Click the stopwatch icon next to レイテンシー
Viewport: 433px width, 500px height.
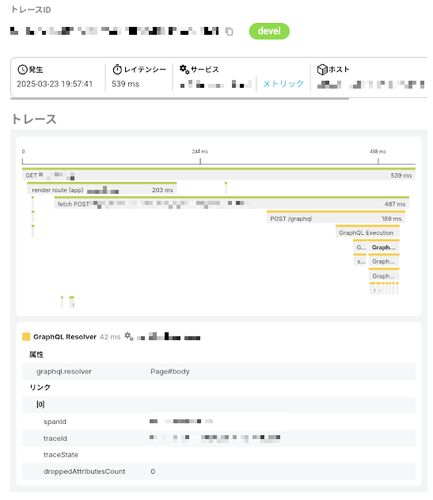pos(117,70)
